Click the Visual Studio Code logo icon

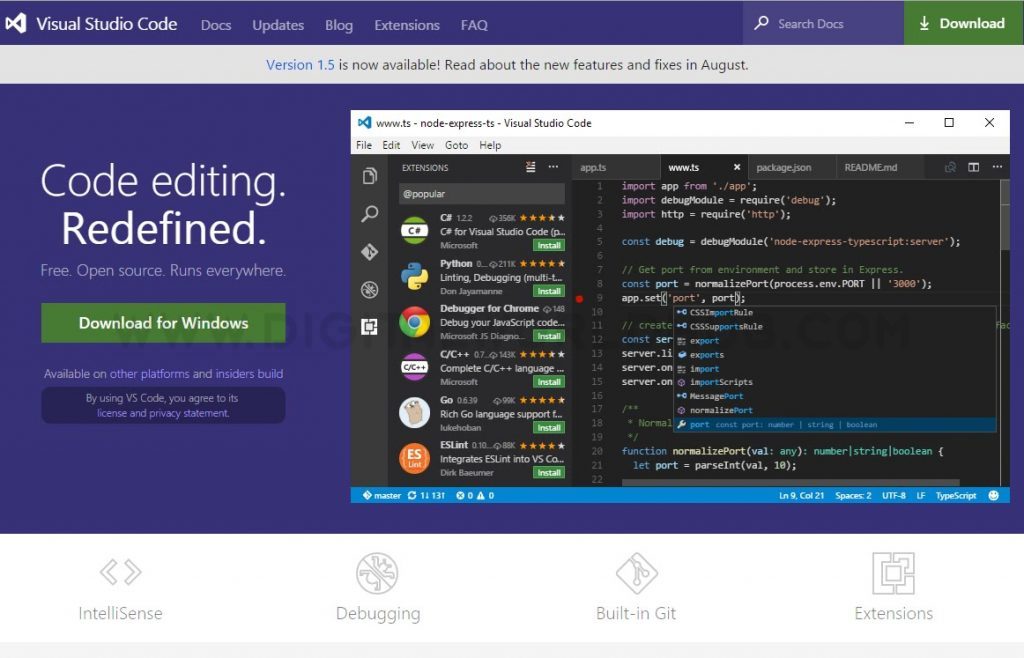(15, 24)
